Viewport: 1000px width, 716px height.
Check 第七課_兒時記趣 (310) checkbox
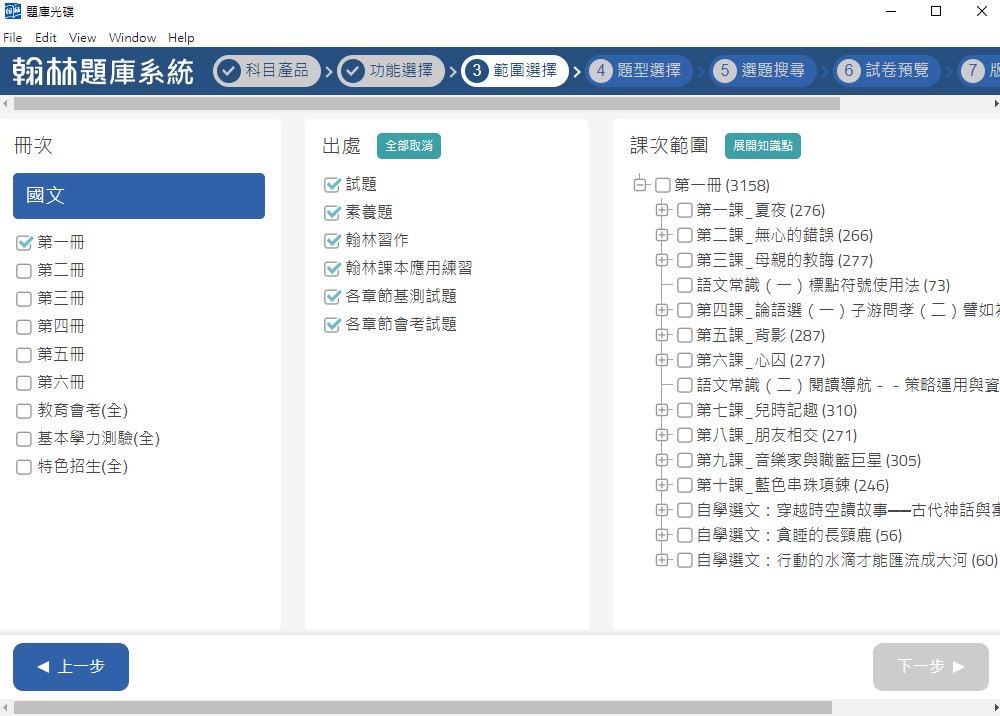pos(685,410)
